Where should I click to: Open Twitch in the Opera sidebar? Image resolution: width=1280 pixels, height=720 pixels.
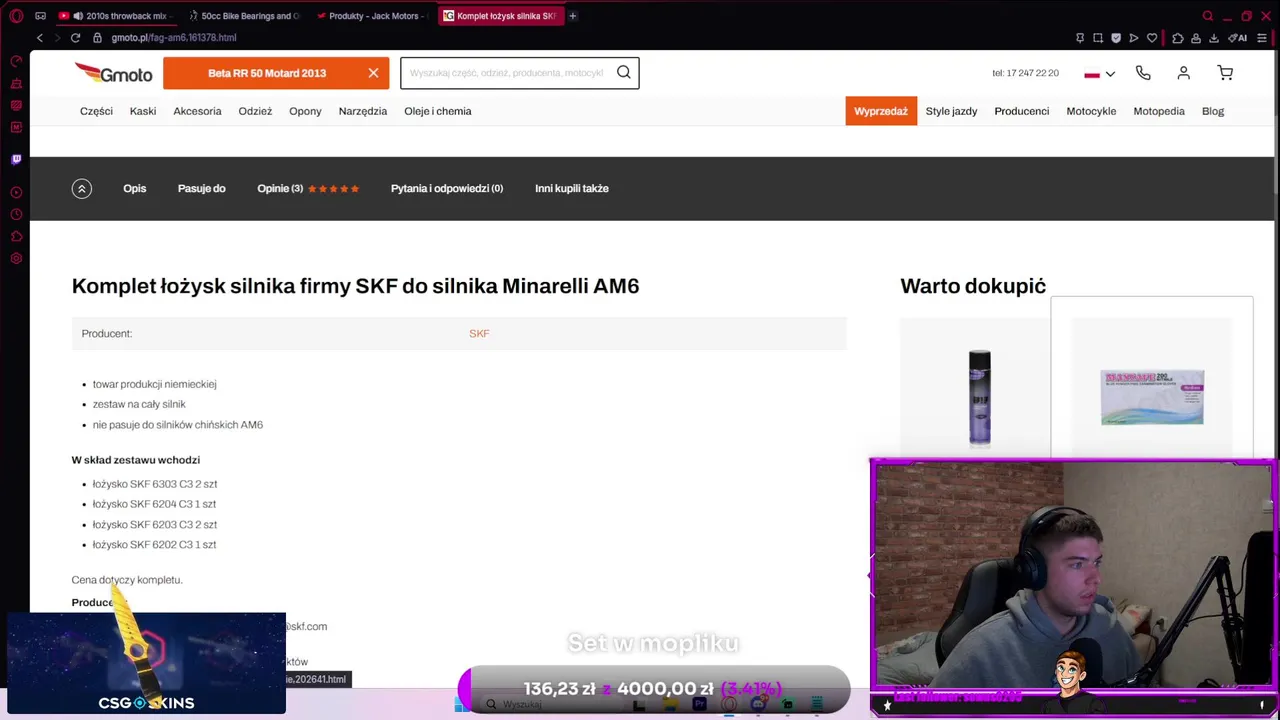coord(16,159)
